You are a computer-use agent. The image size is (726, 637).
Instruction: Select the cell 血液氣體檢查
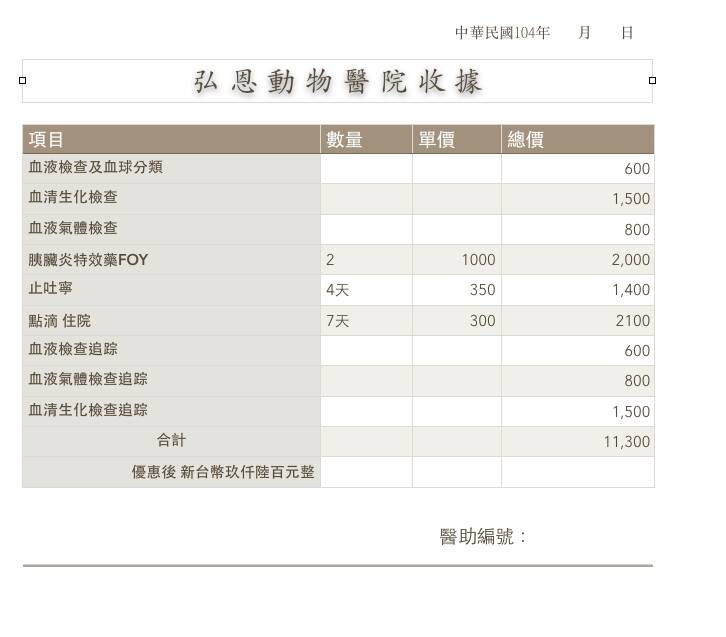(x=171, y=229)
